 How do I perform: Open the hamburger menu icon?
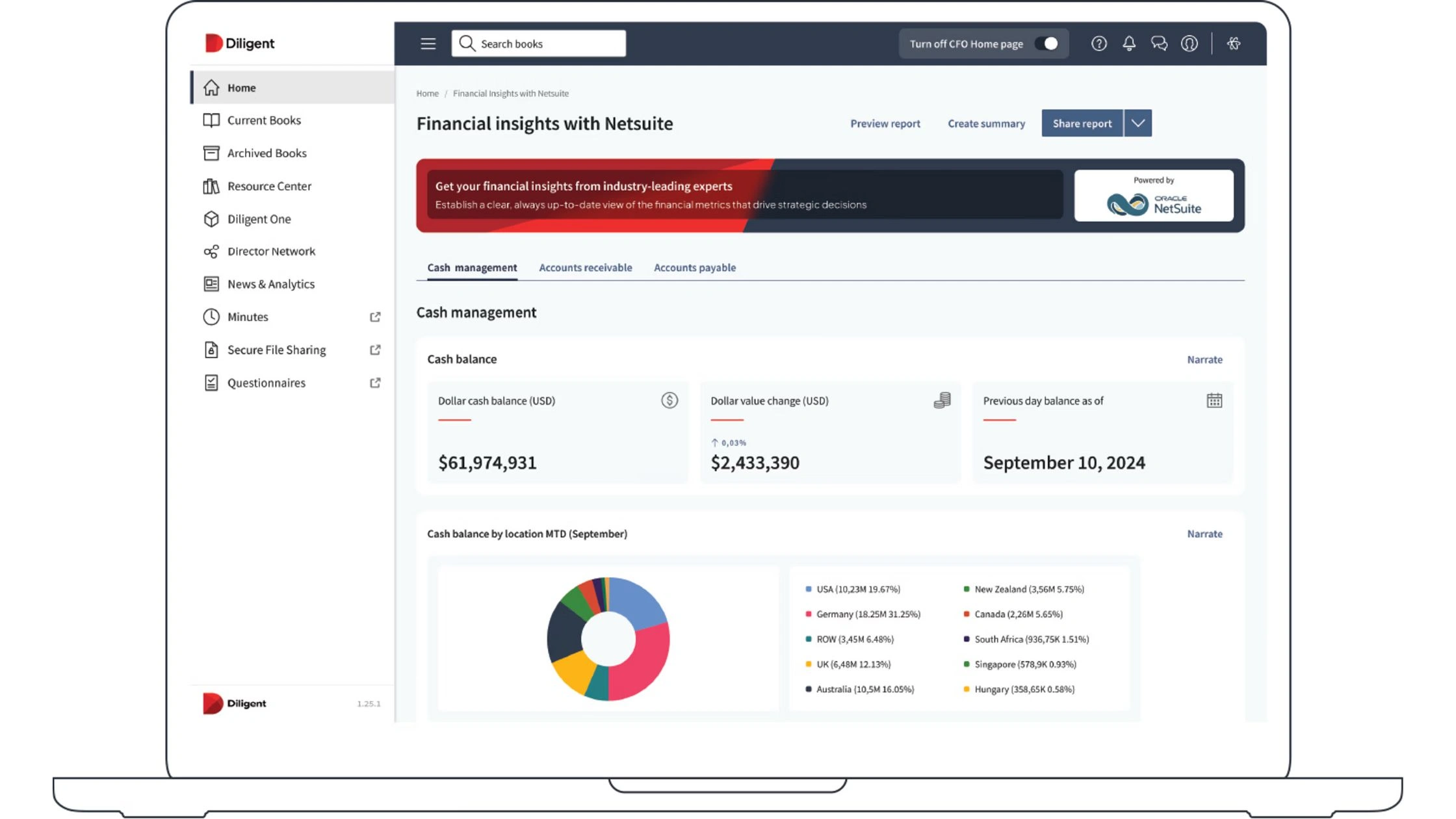point(428,44)
